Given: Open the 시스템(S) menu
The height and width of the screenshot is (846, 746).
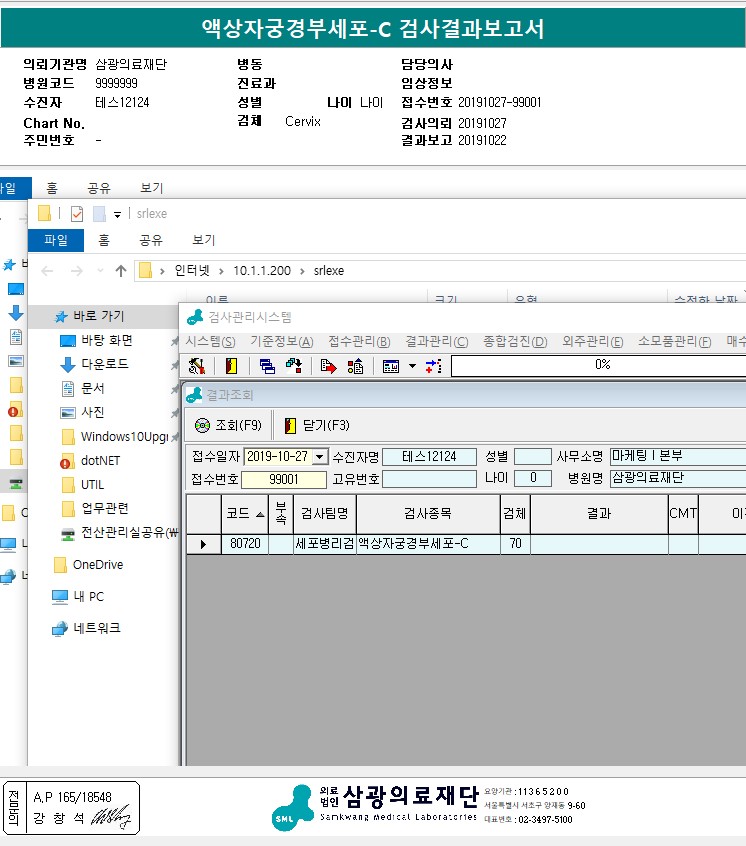Looking at the screenshot, I should coord(210,342).
